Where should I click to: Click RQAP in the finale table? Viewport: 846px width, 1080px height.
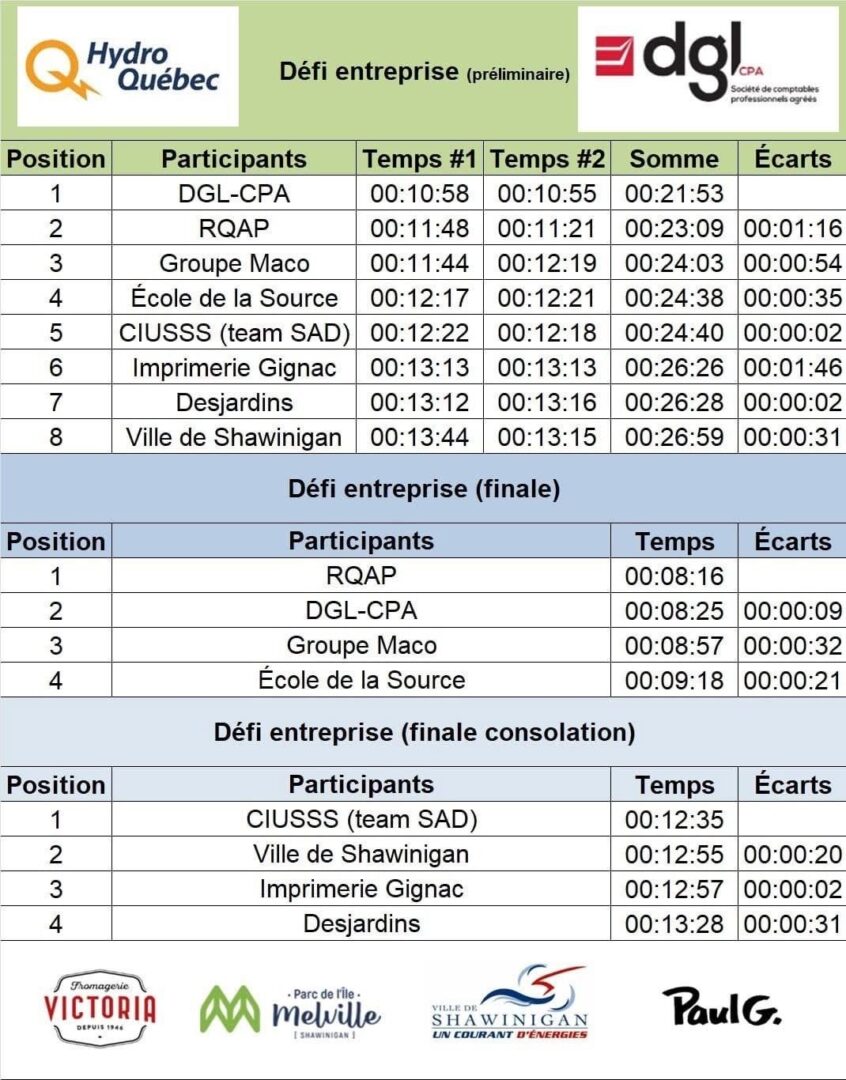[361, 575]
